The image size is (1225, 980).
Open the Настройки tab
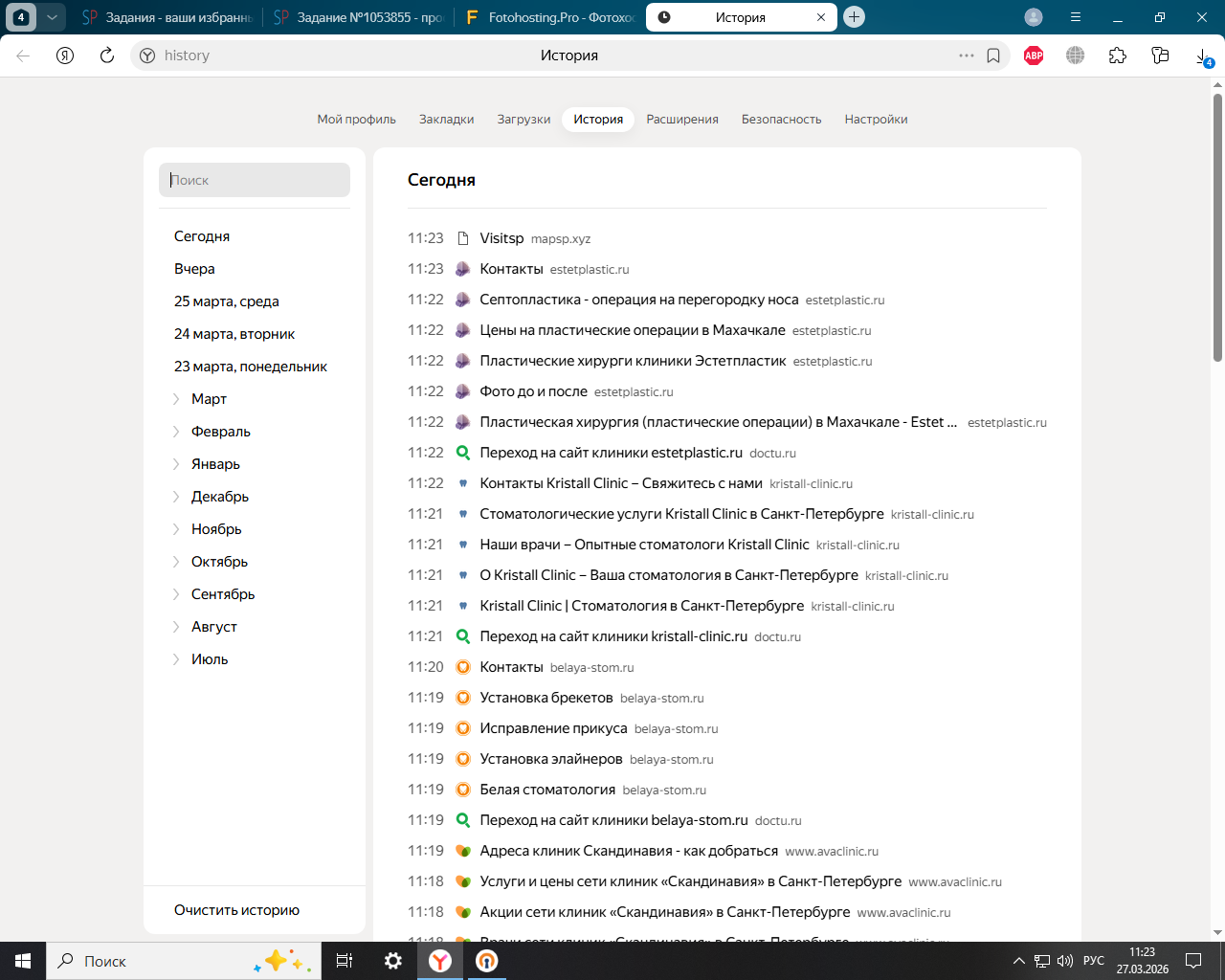(876, 120)
